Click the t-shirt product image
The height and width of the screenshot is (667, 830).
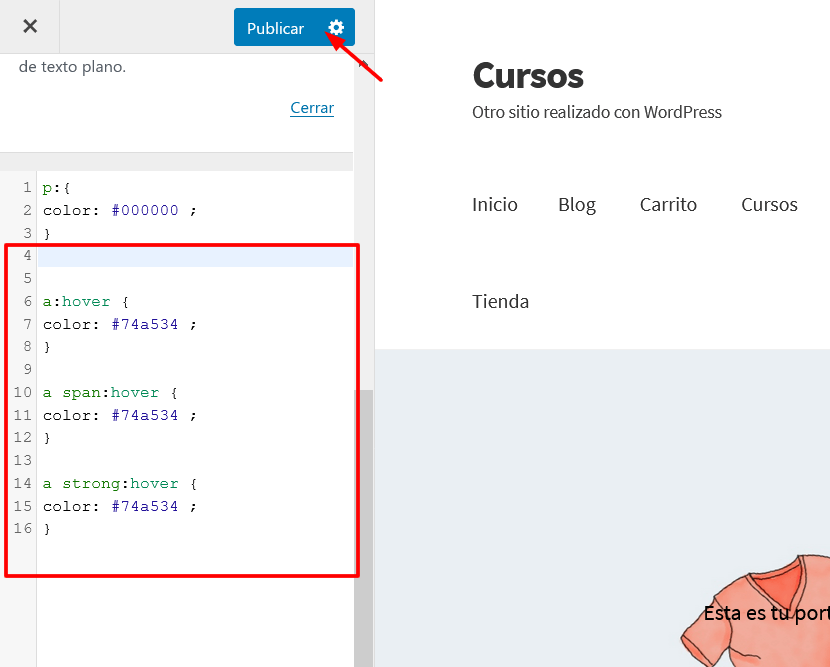click(x=755, y=611)
